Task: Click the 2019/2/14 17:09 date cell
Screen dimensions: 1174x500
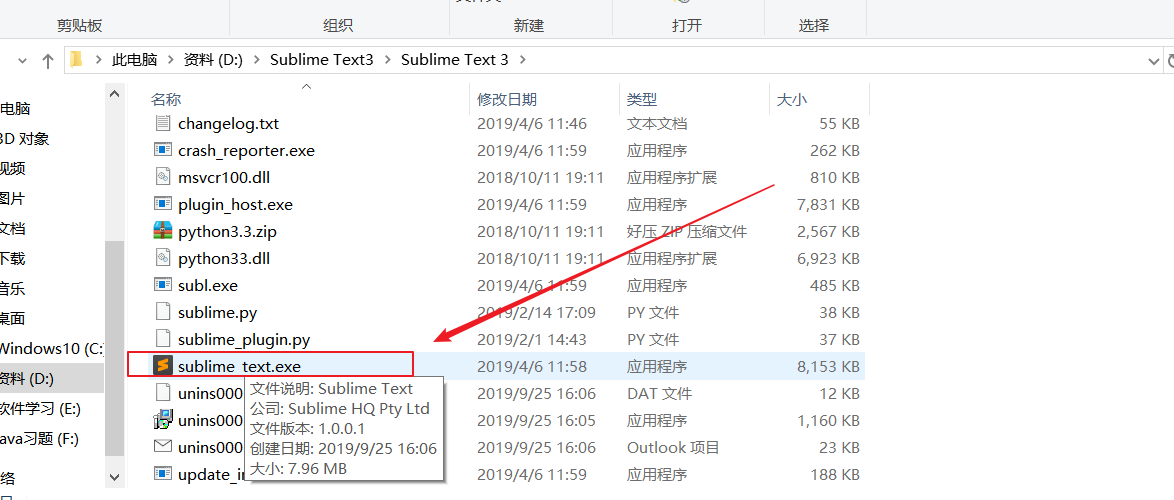Action: 536,313
